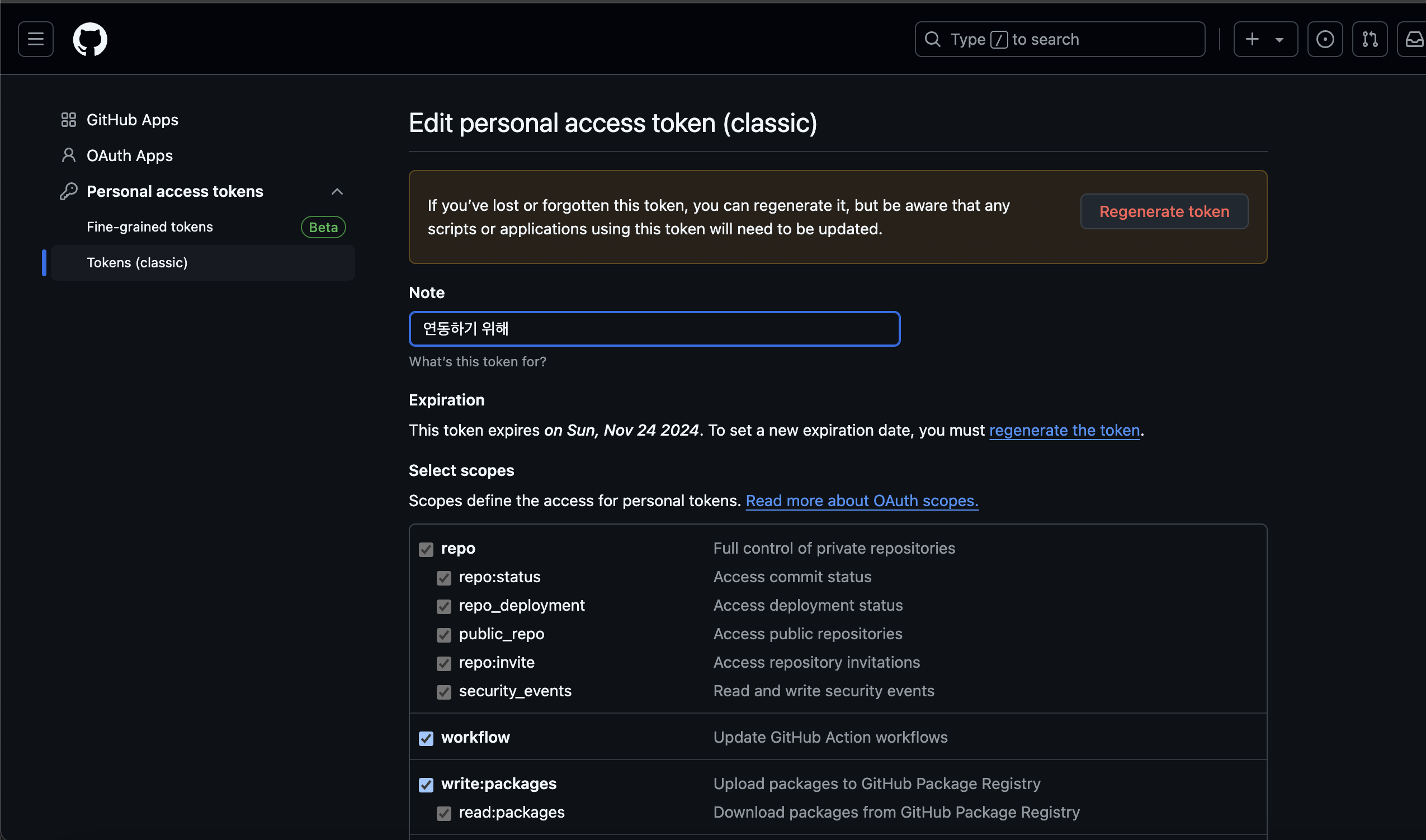
Task: Click the GitHub Octocat logo
Action: [90, 39]
